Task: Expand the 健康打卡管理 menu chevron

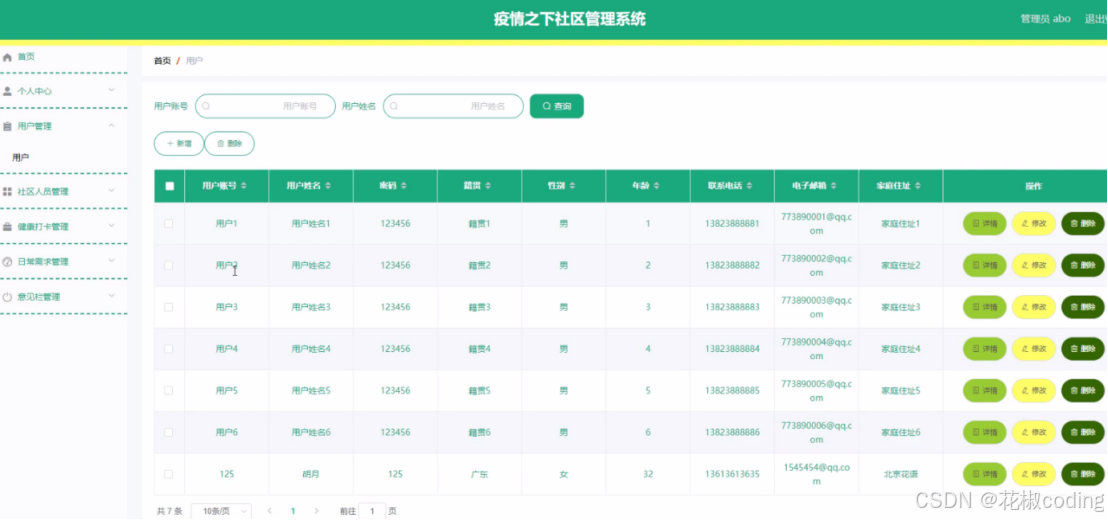Action: click(x=112, y=225)
